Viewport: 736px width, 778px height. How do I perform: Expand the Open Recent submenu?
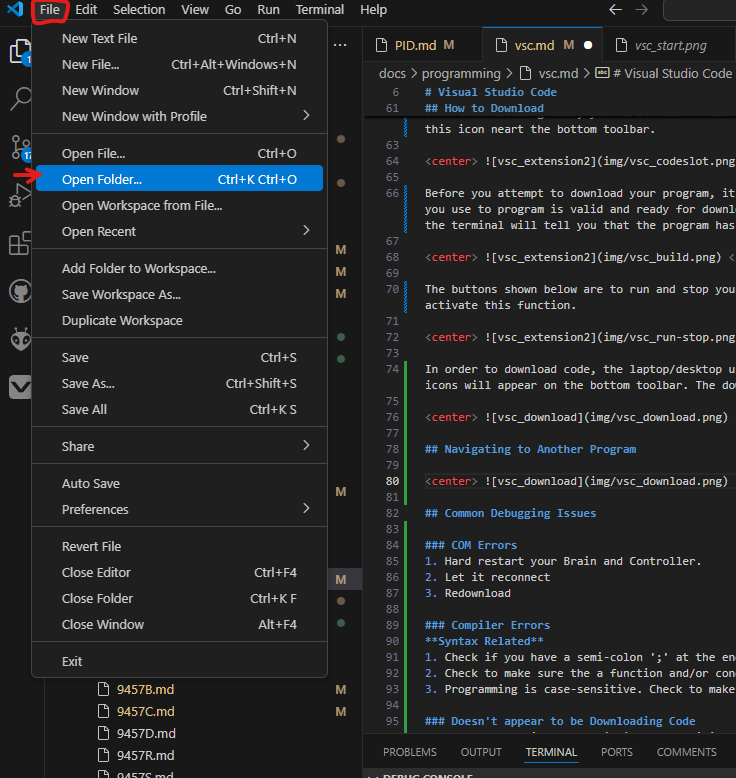pos(179,231)
